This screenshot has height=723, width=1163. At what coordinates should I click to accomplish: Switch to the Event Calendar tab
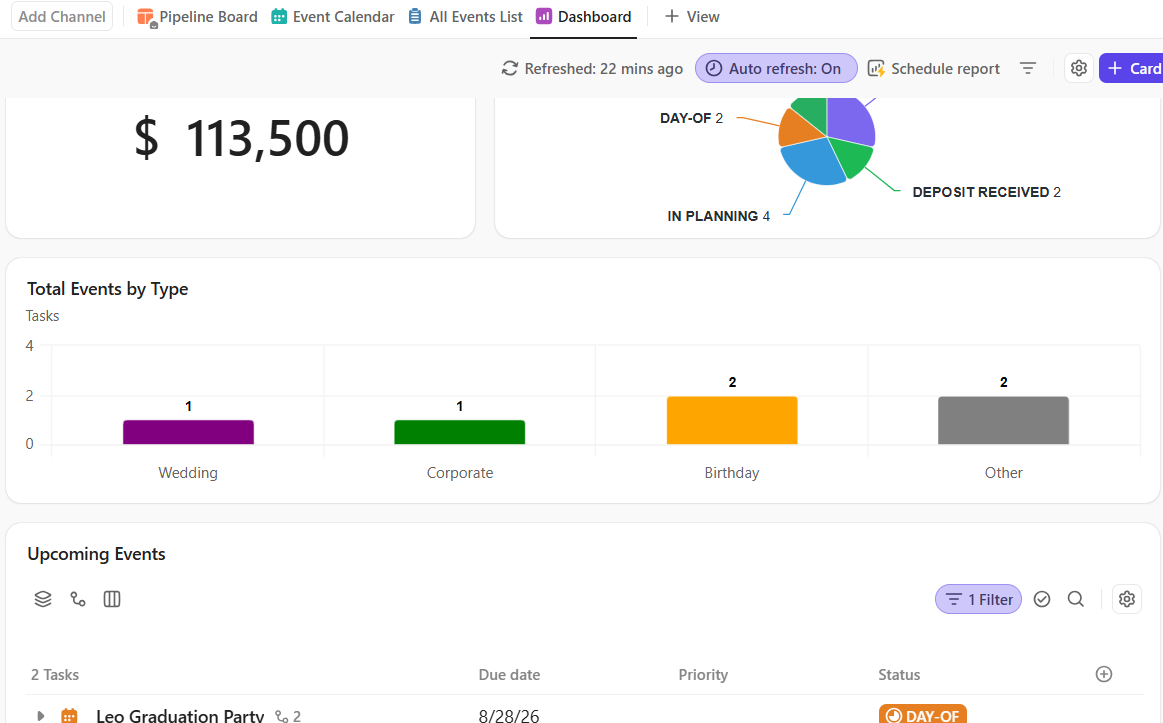click(332, 16)
